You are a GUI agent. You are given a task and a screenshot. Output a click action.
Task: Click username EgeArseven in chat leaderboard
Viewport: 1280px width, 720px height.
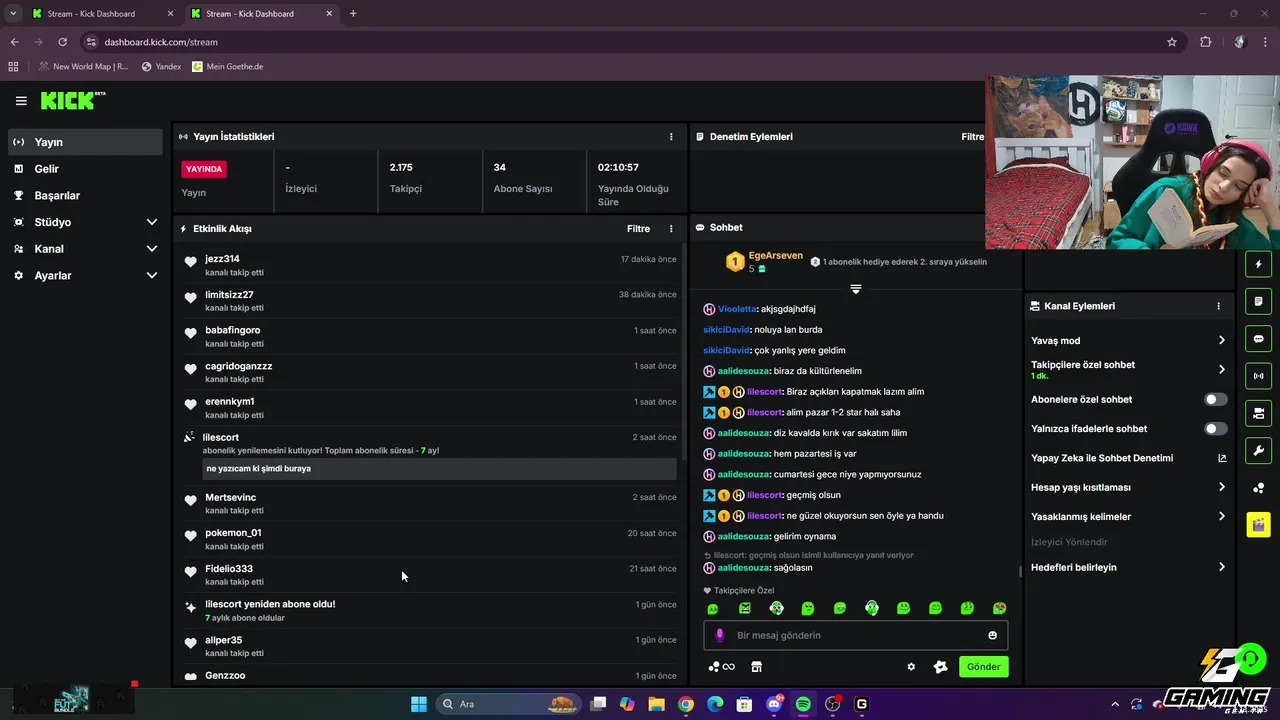point(776,256)
